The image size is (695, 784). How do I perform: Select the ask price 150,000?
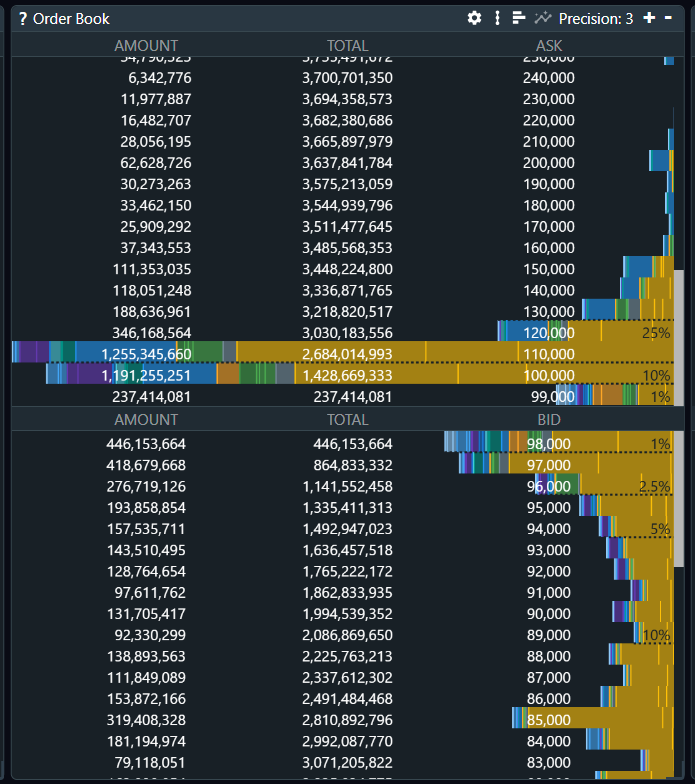pos(548,269)
